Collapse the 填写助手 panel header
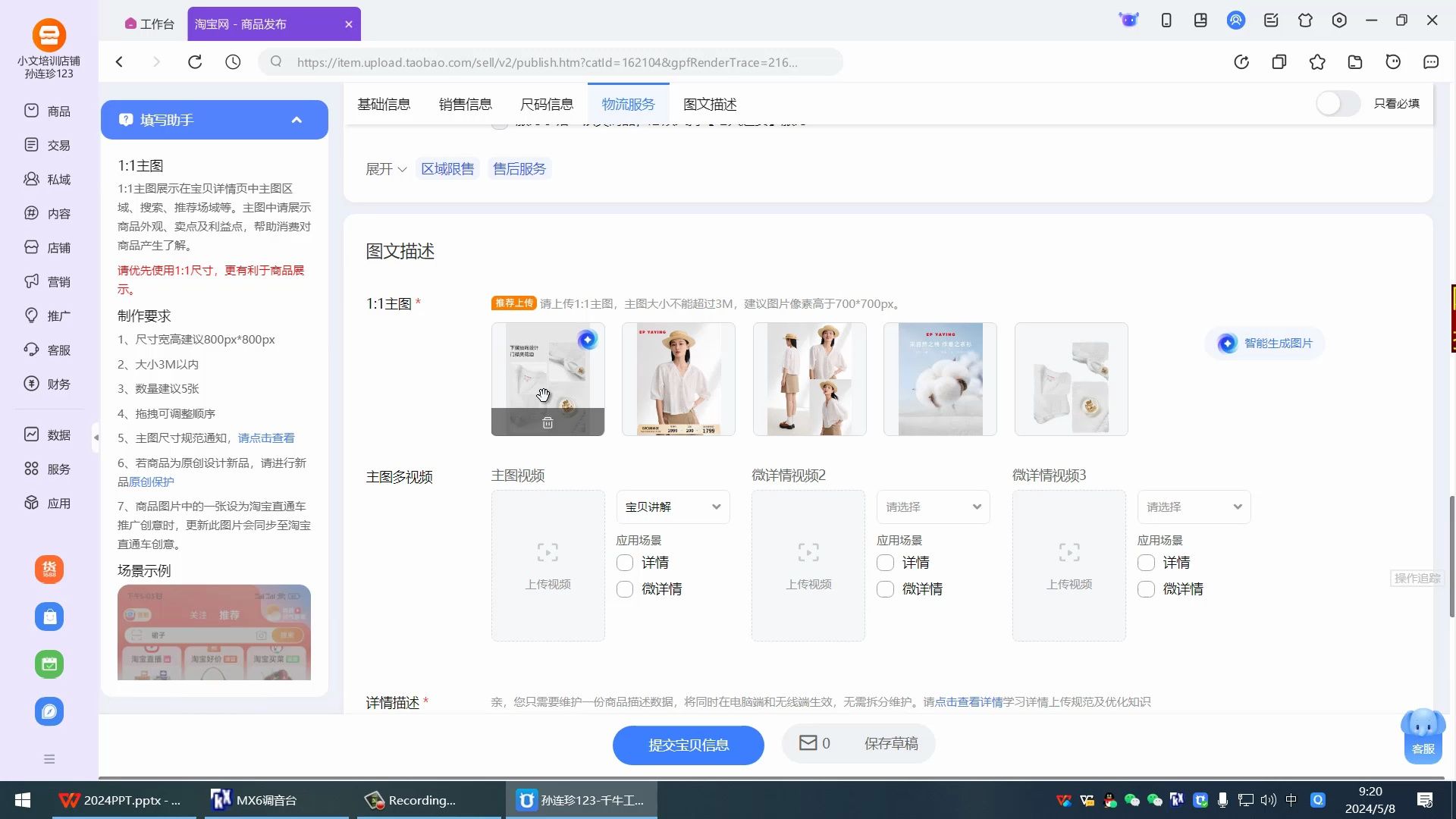The width and height of the screenshot is (1456, 819). coord(297,119)
